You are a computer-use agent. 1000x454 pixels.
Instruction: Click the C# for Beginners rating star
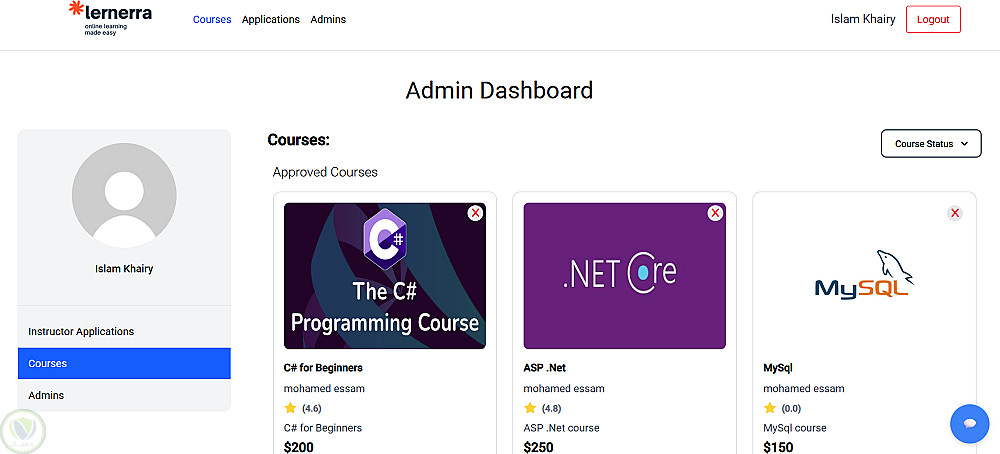(x=290, y=408)
